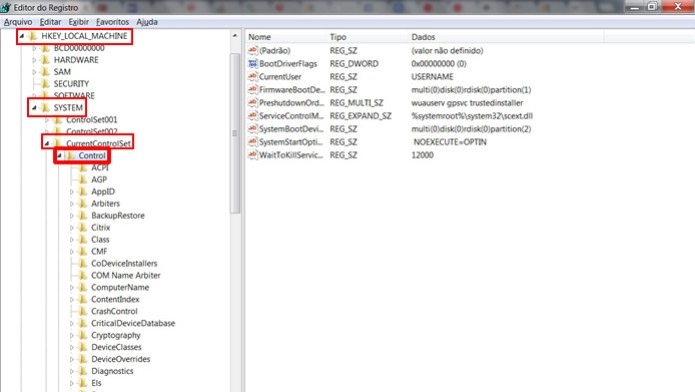Click the BootDriverFlags DWORD value icon
This screenshot has height=392, width=695.
tap(253, 63)
